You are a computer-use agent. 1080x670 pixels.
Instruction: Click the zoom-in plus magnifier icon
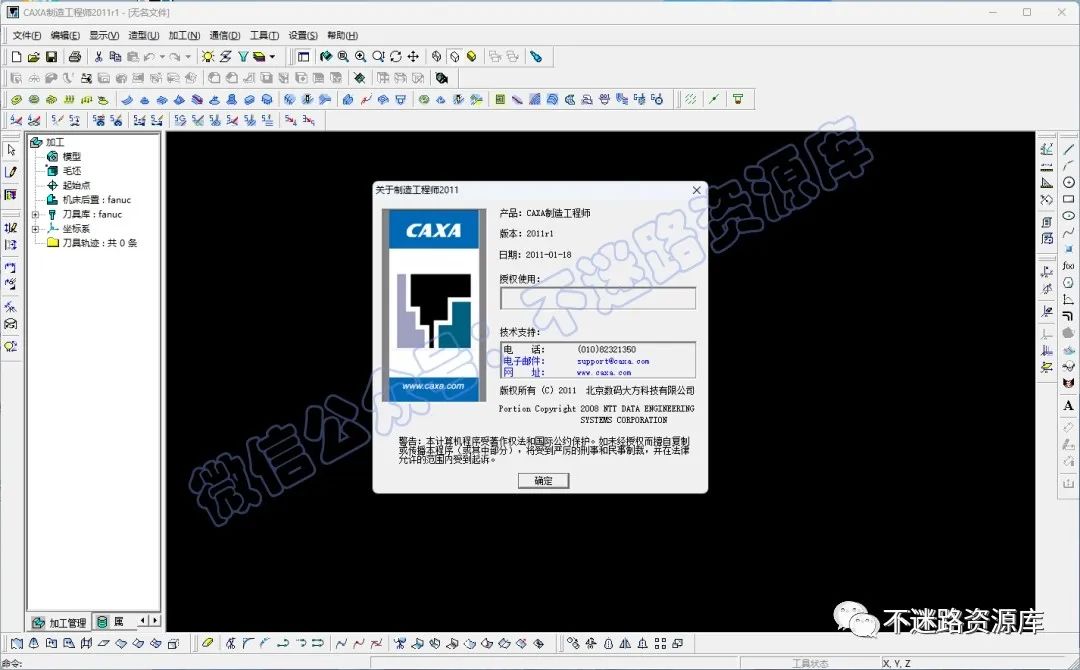(x=360, y=56)
